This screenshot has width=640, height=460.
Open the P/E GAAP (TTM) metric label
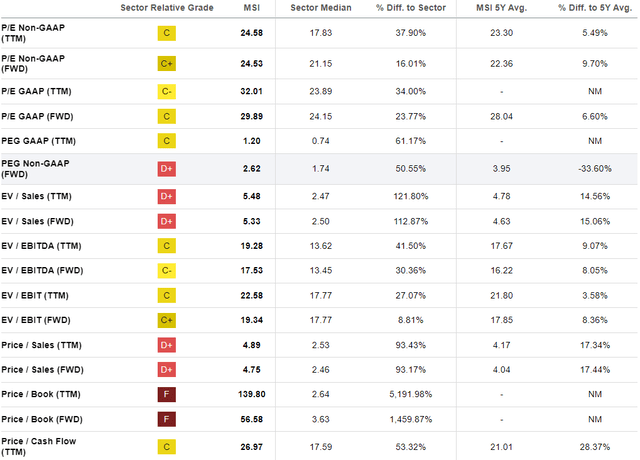tap(36, 91)
